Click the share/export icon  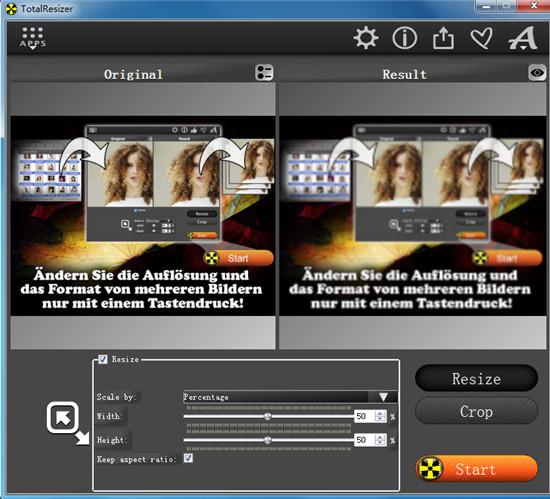443,38
